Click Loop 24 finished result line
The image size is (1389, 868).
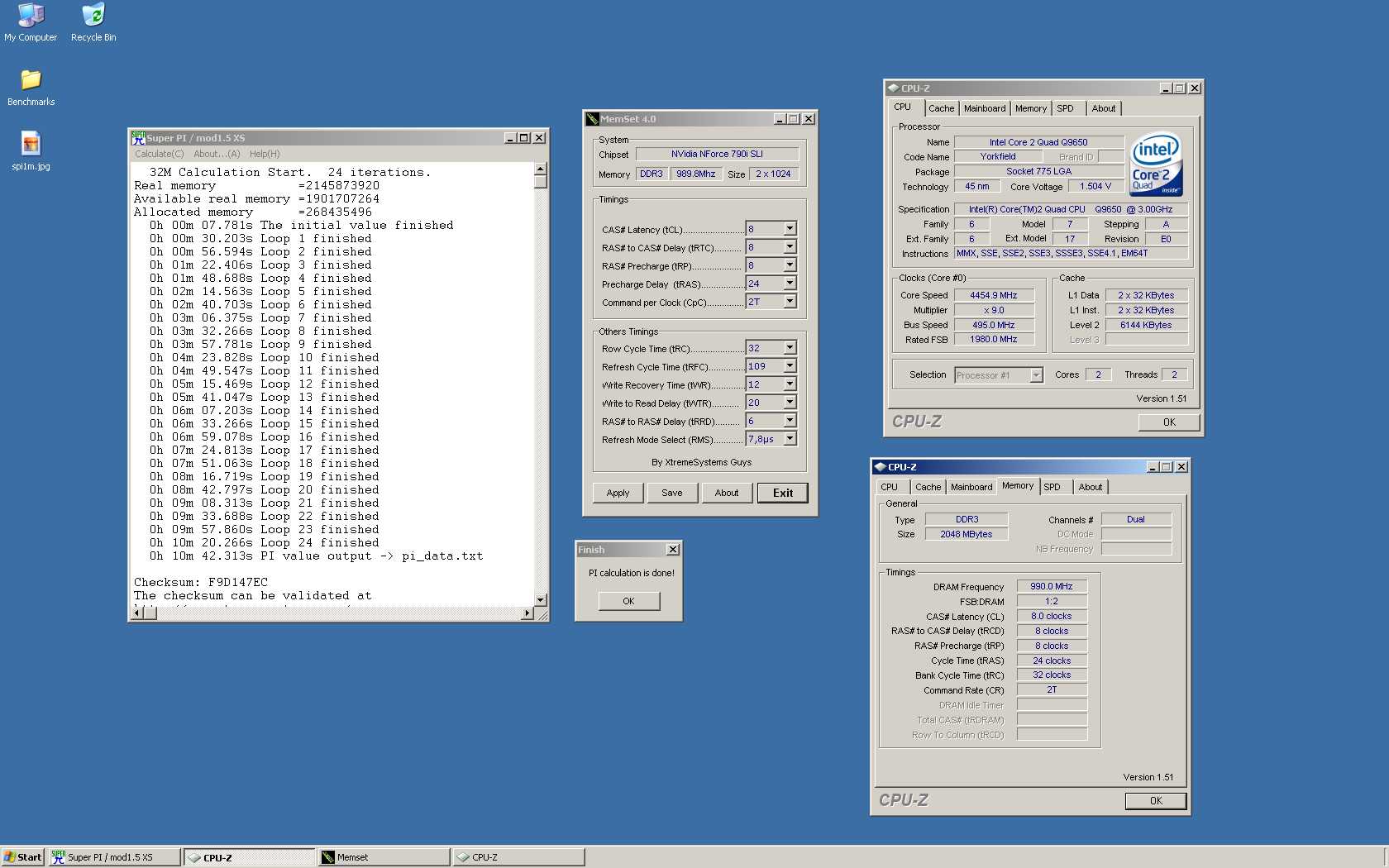(x=265, y=542)
